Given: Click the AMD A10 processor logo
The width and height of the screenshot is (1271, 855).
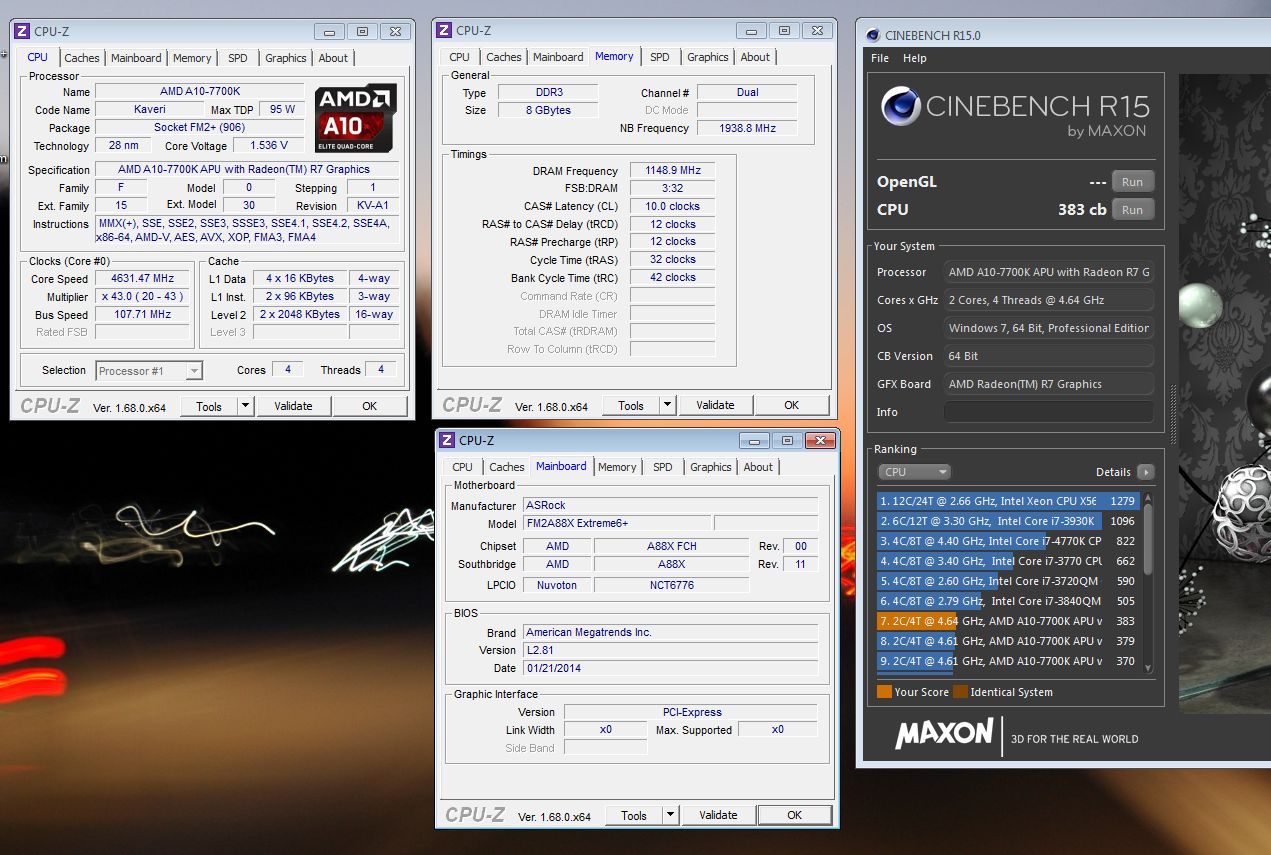Looking at the screenshot, I should pos(356,118).
